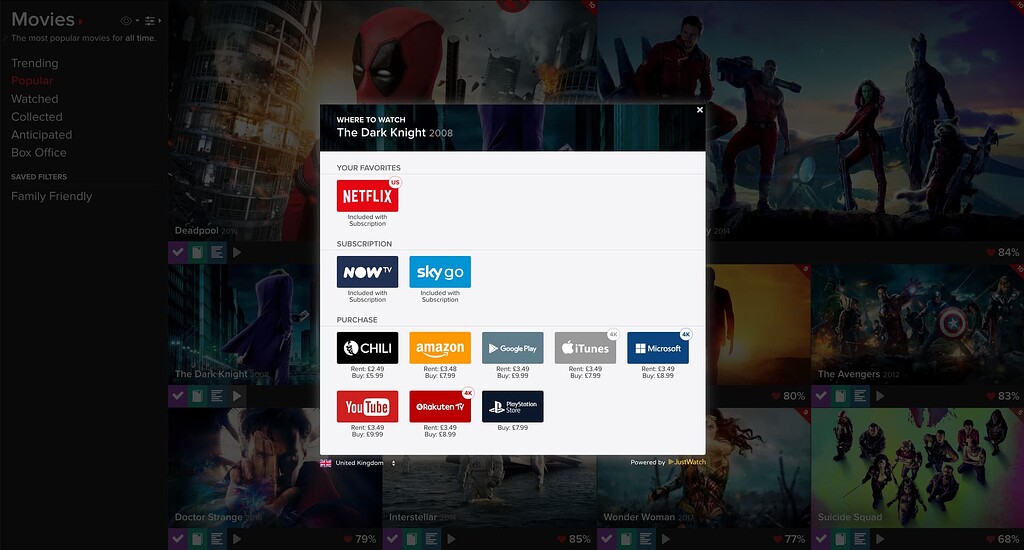Image resolution: width=1024 pixels, height=550 pixels.
Task: Open the list icon under Suicide Squad
Action: coord(860,539)
